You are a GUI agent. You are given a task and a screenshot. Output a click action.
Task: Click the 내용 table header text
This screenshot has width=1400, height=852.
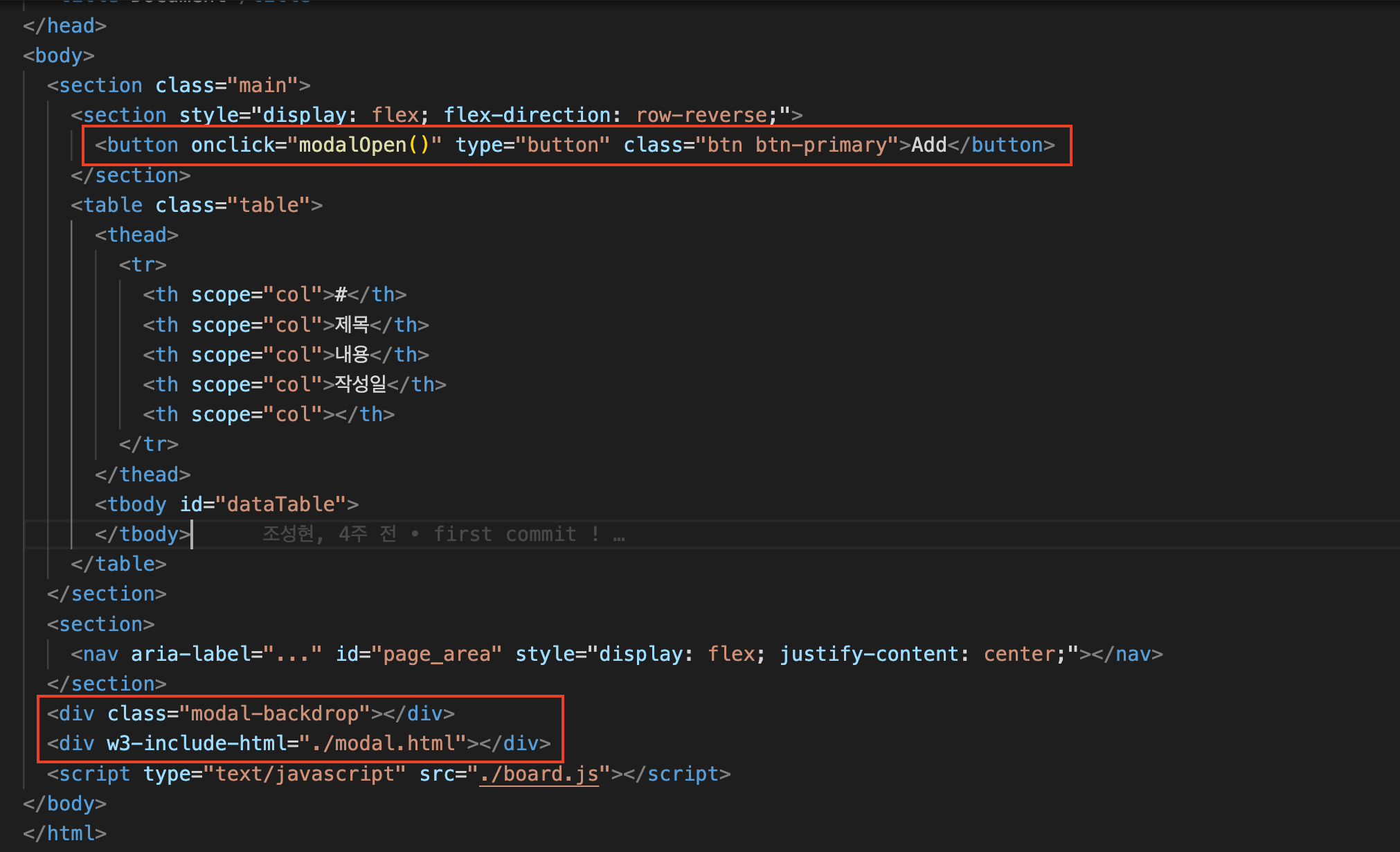click(x=352, y=355)
